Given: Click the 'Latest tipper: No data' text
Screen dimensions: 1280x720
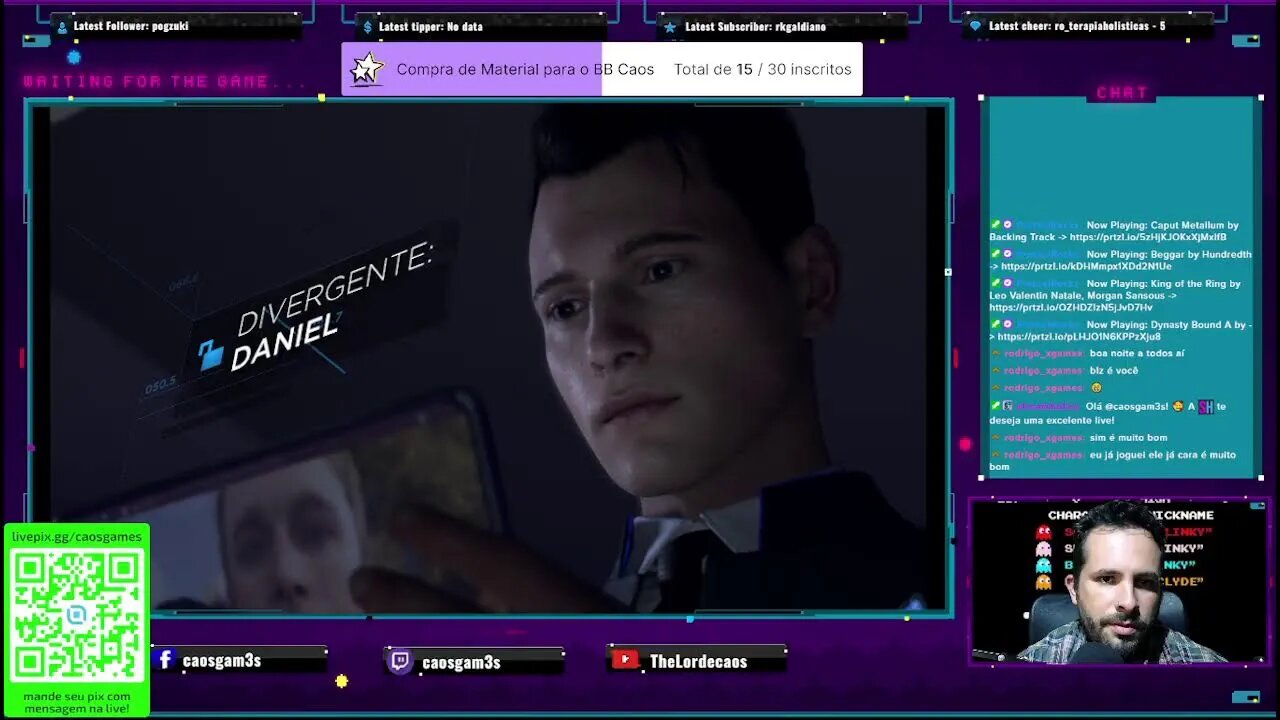Looking at the screenshot, I should coord(430,26).
